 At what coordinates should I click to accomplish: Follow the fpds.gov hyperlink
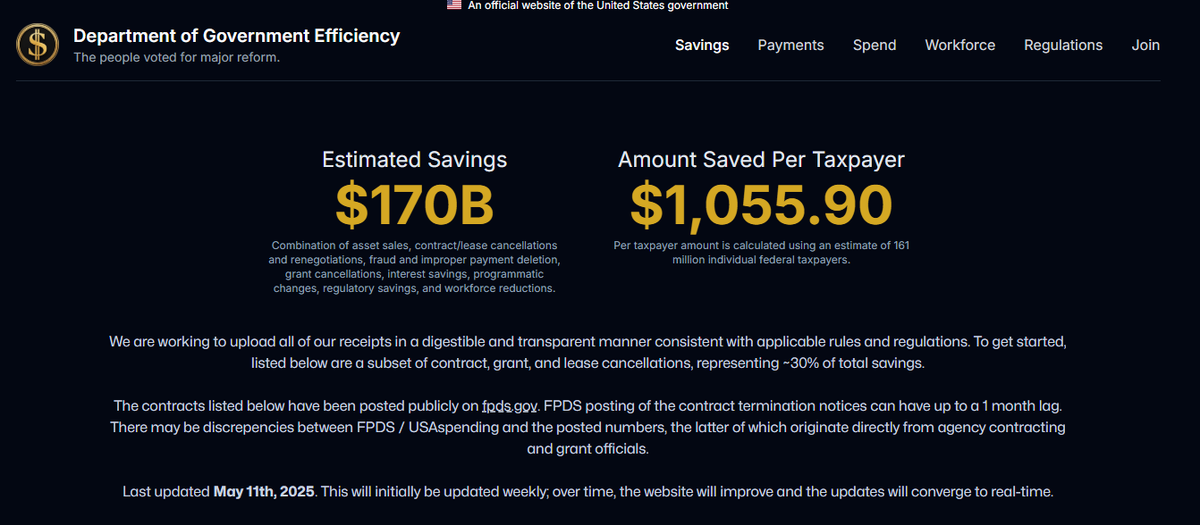click(x=510, y=406)
